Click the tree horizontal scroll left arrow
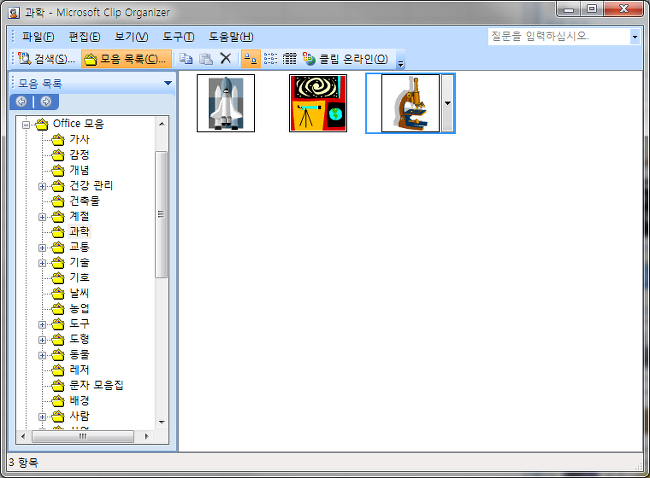The width and height of the screenshot is (650, 478). click(23, 436)
